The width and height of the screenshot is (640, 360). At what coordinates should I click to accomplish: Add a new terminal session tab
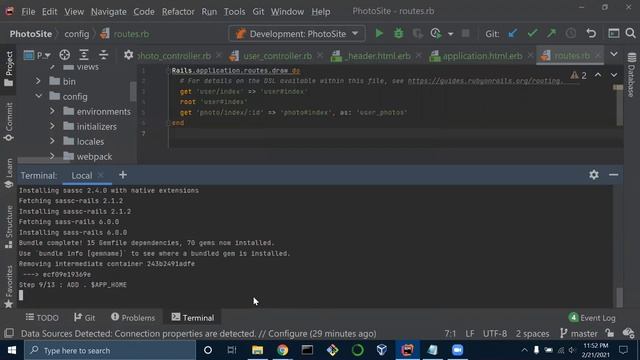click(x=123, y=175)
